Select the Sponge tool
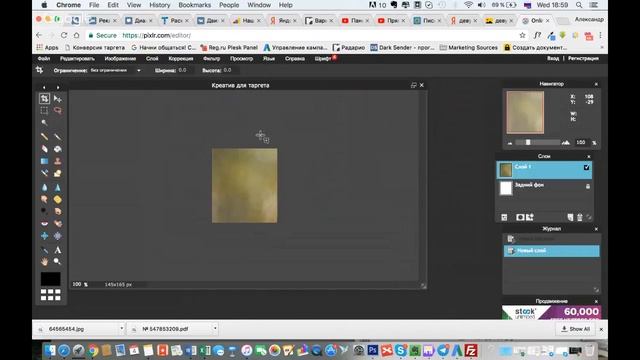640x360 pixels. [x=58, y=199]
